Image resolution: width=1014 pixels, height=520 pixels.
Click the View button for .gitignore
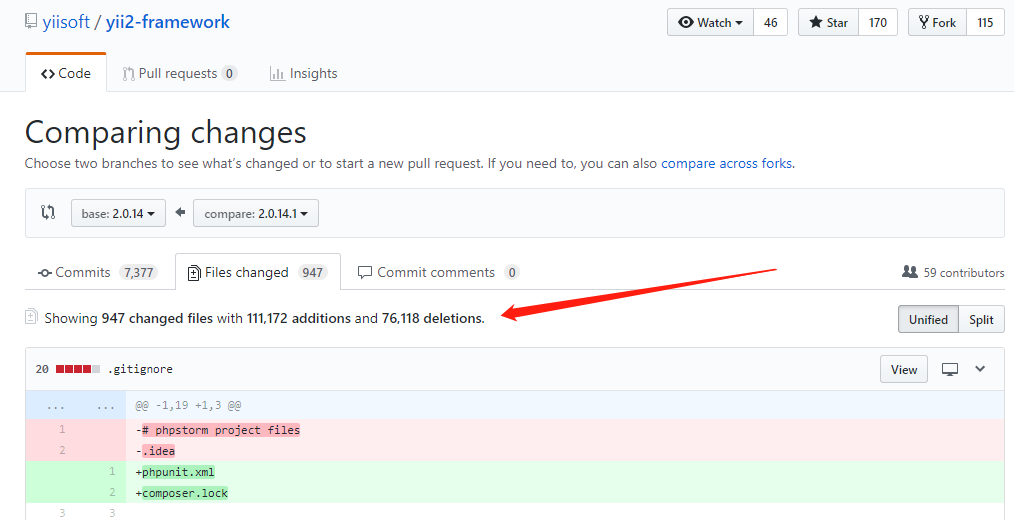click(903, 369)
